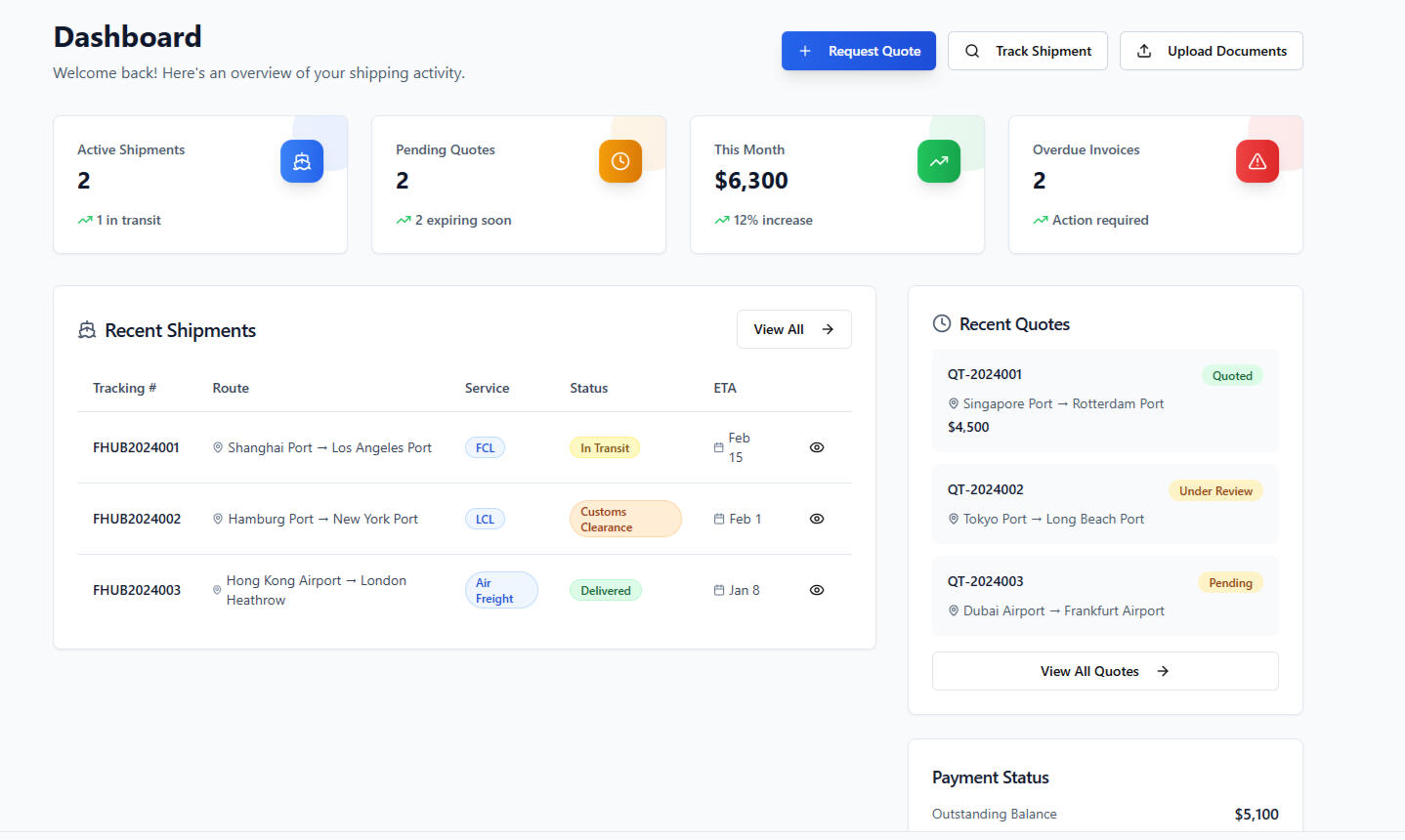
Task: Open the QT-2024003 Dubai Airport quote
Action: point(1104,596)
